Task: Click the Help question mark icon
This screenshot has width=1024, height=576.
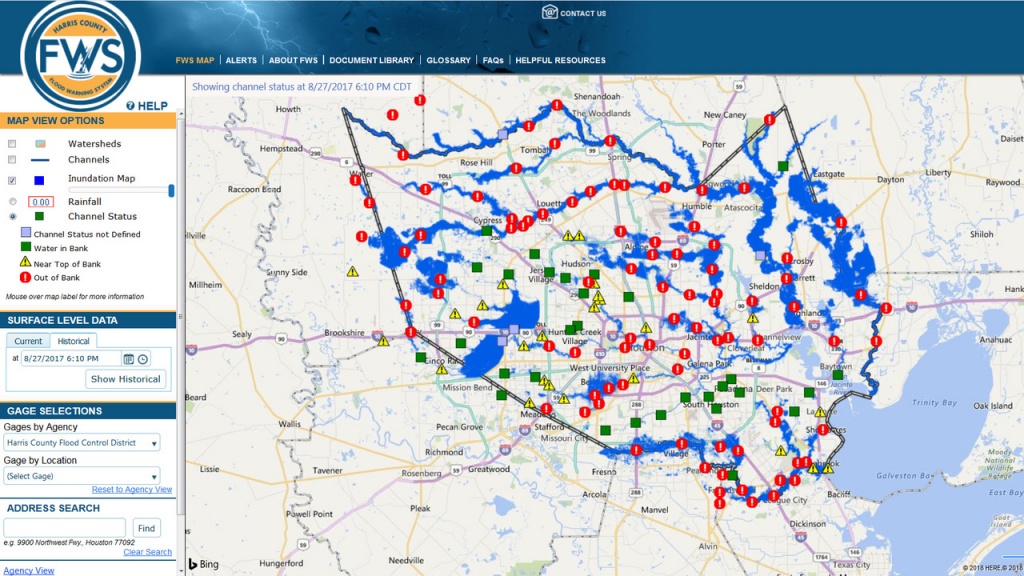Action: tap(131, 106)
